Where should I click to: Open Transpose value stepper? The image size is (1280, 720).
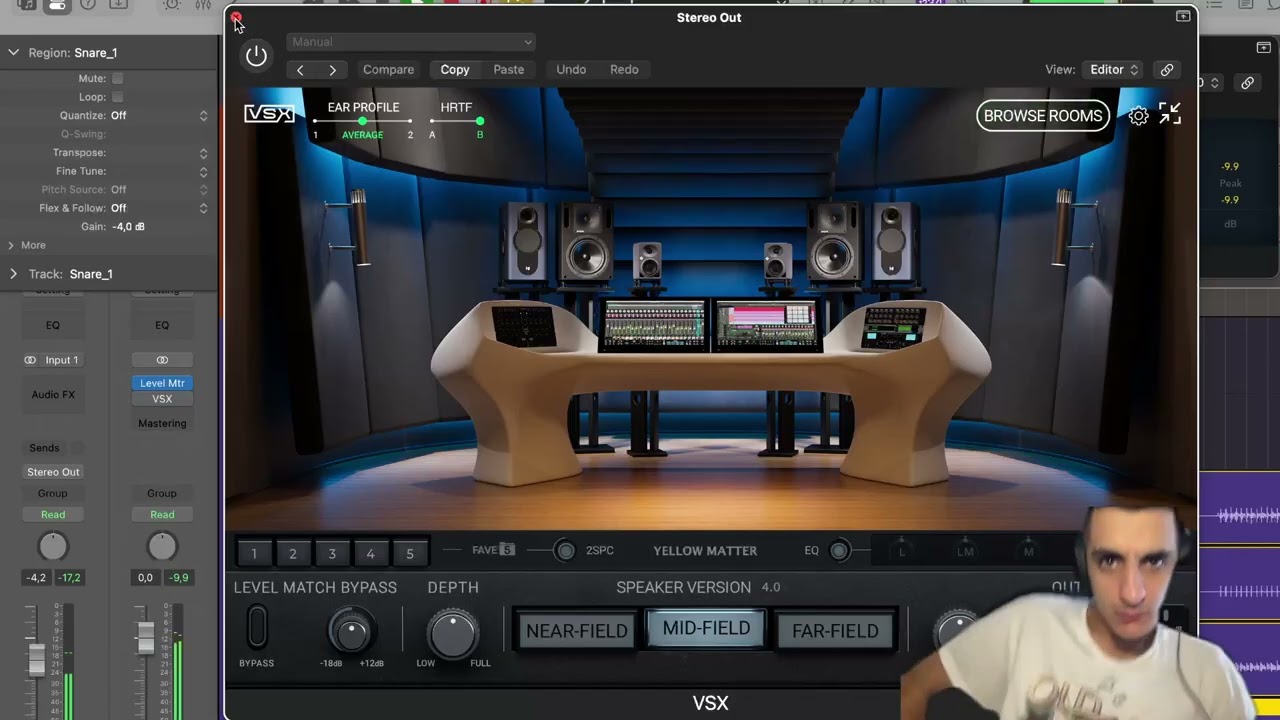(x=203, y=153)
